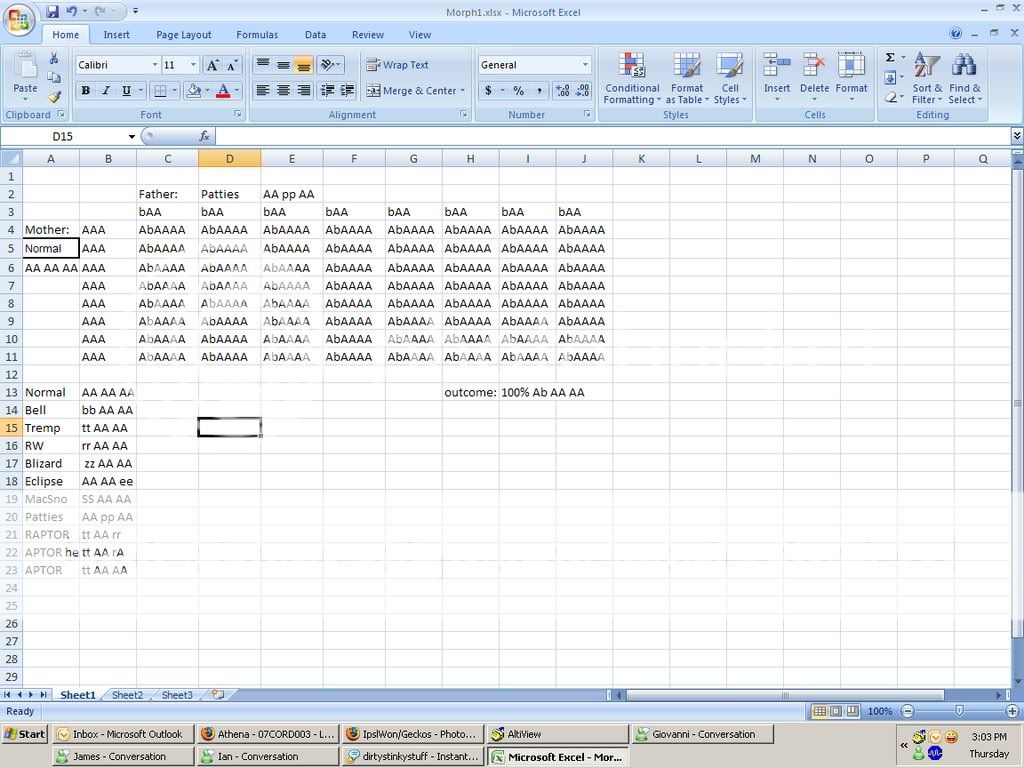Open Inbox - Microsoft Outlook from taskbar
The height and width of the screenshot is (768, 1024).
[122, 734]
